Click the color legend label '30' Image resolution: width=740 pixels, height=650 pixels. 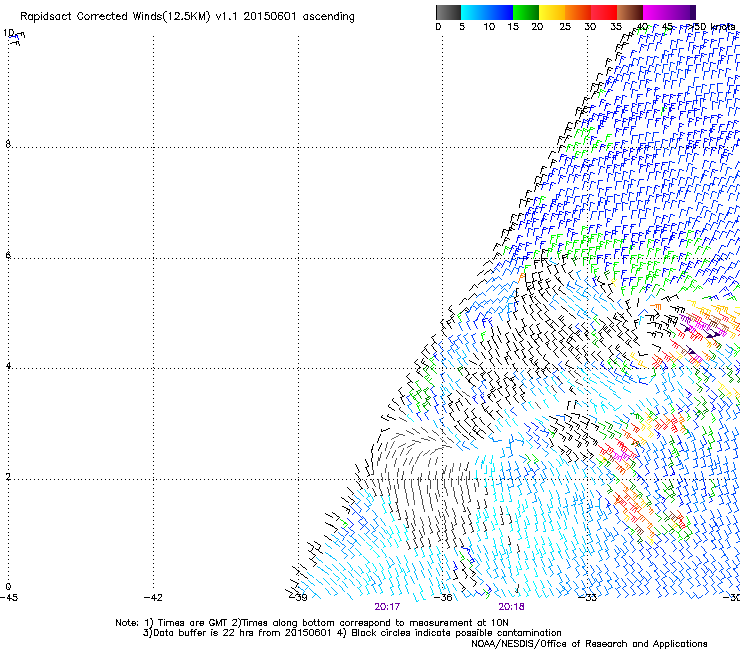tap(590, 27)
